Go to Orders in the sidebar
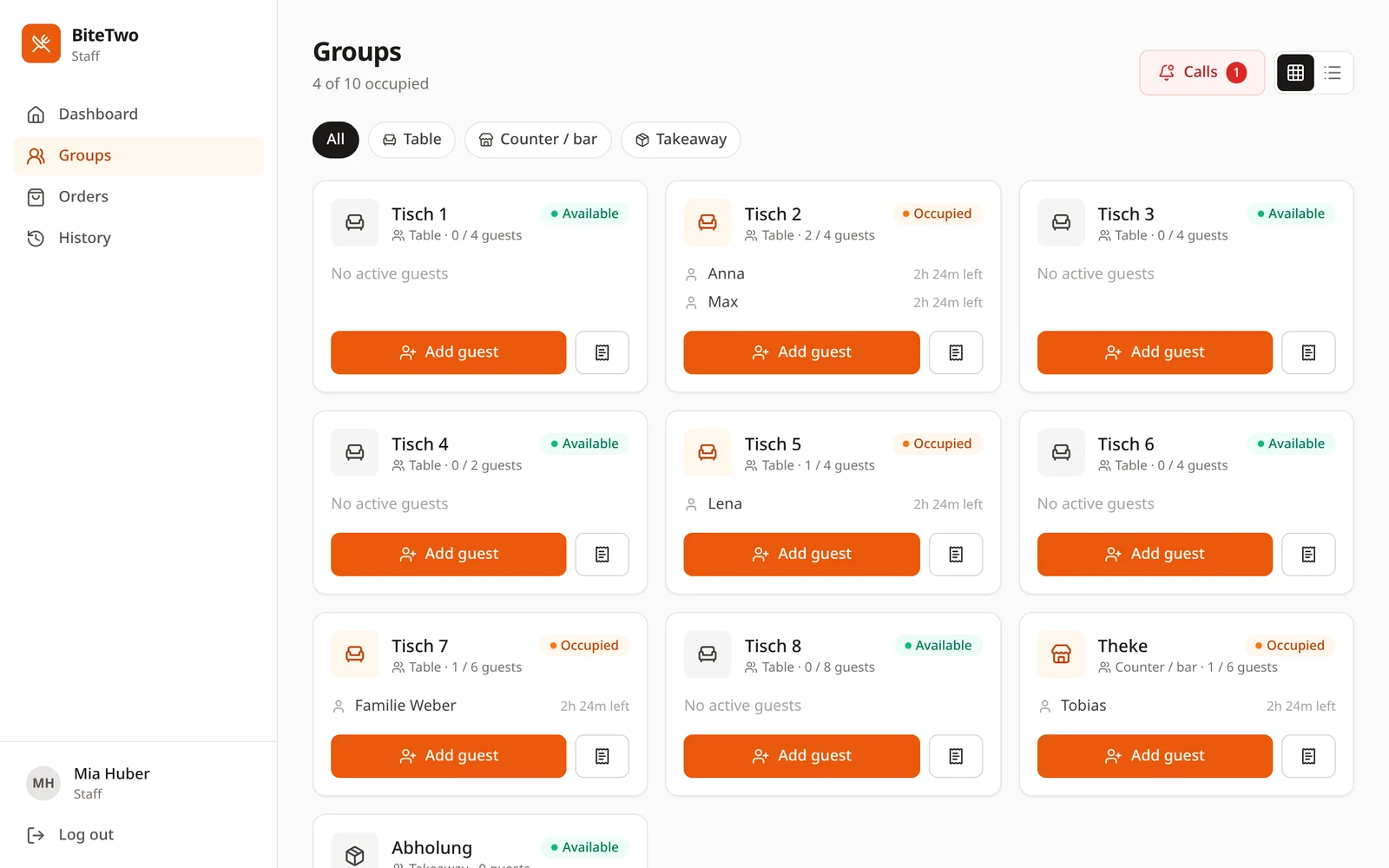 click(x=139, y=197)
